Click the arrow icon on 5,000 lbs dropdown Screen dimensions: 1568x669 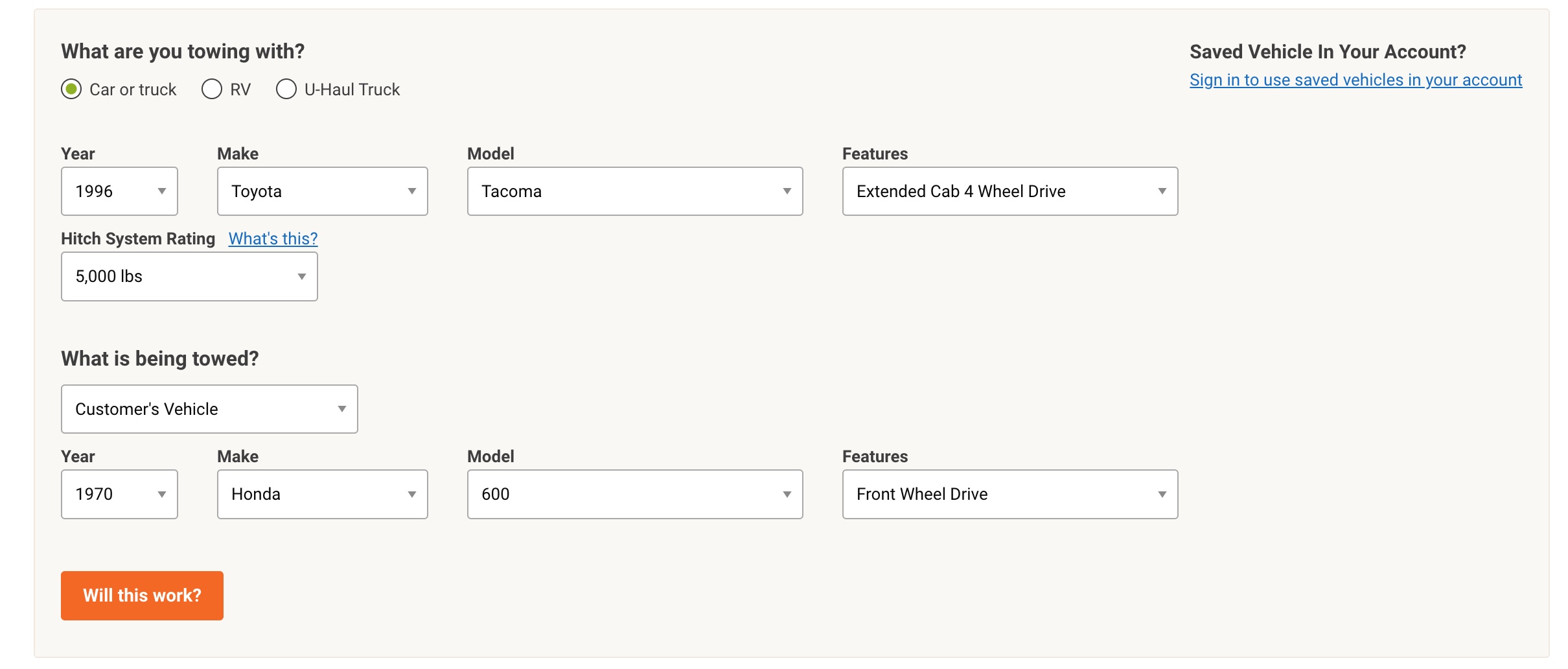(x=301, y=277)
